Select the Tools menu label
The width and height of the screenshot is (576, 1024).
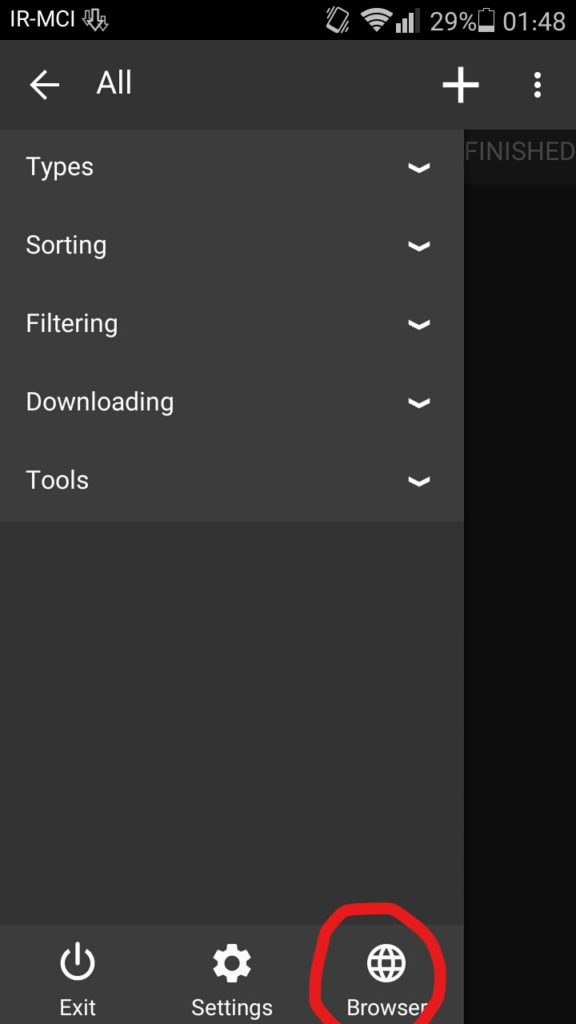click(x=57, y=480)
